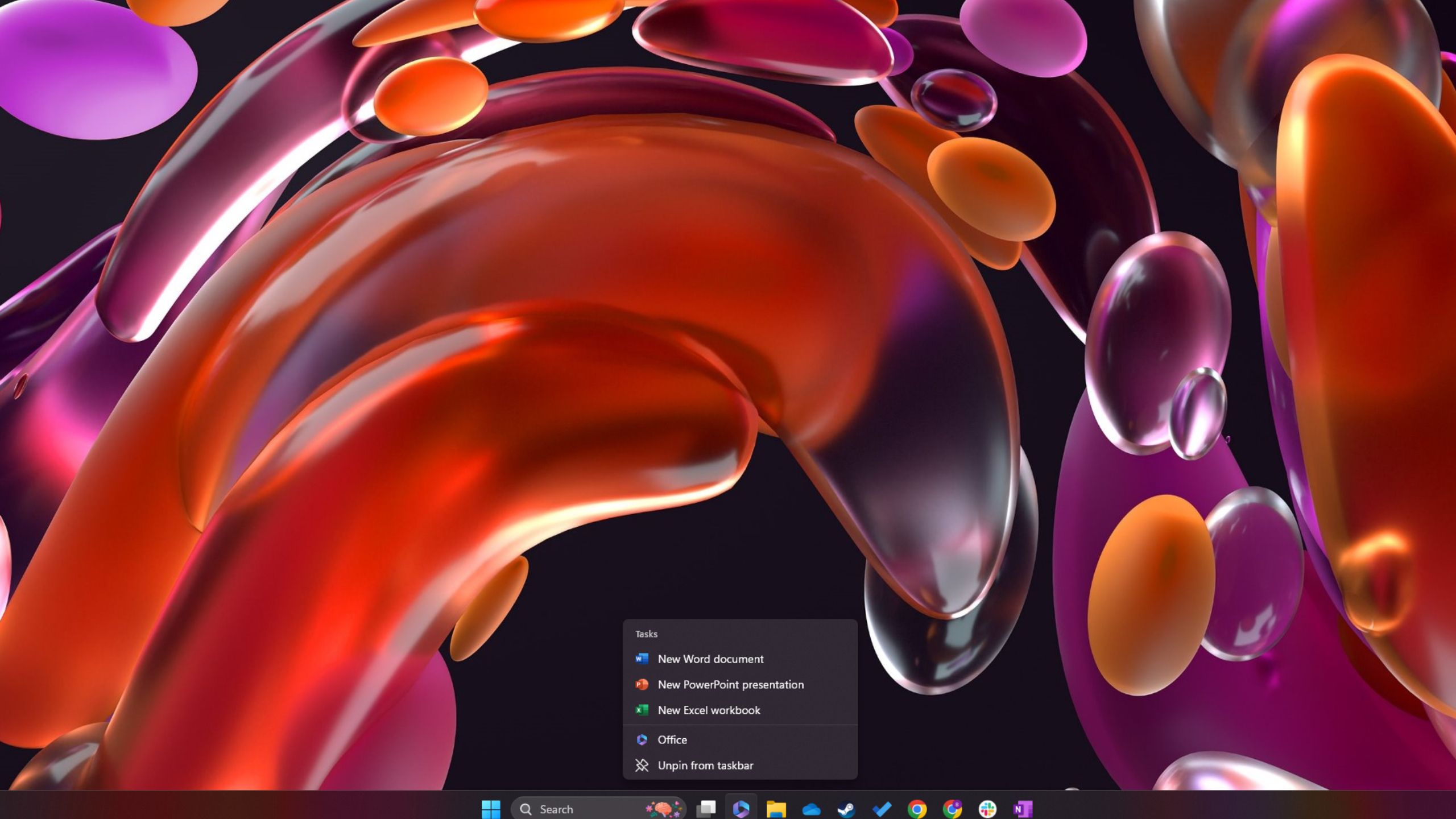Click Office in the tasks menu

(672, 739)
